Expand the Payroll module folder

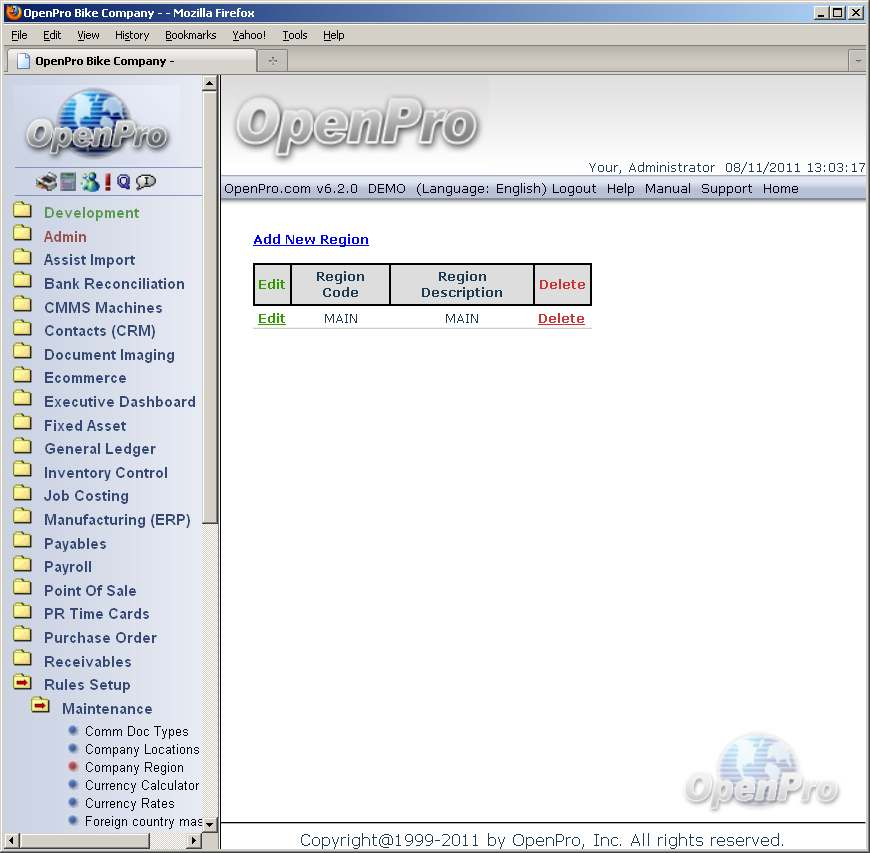coord(22,566)
